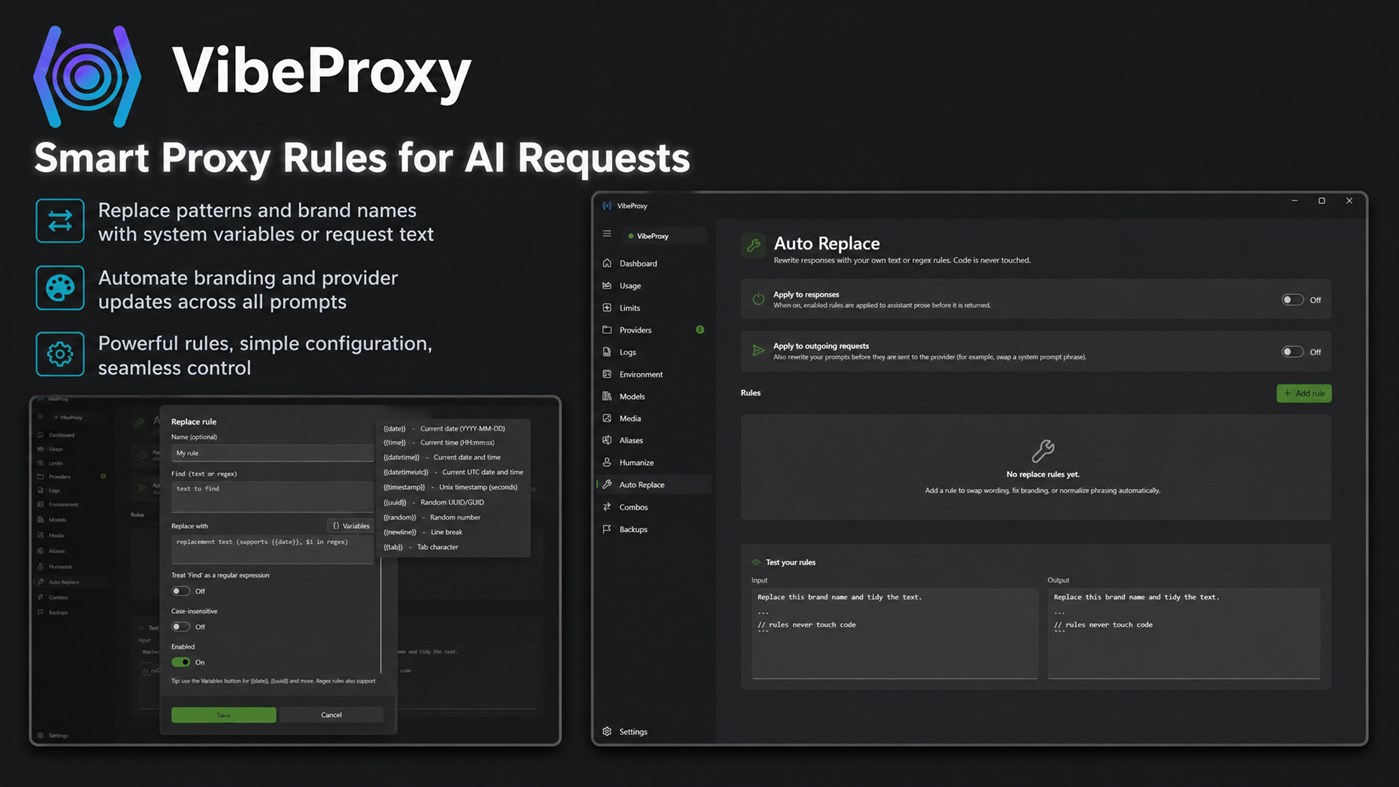Click the 'Rules' section heading
1399x787 pixels.
750,393
